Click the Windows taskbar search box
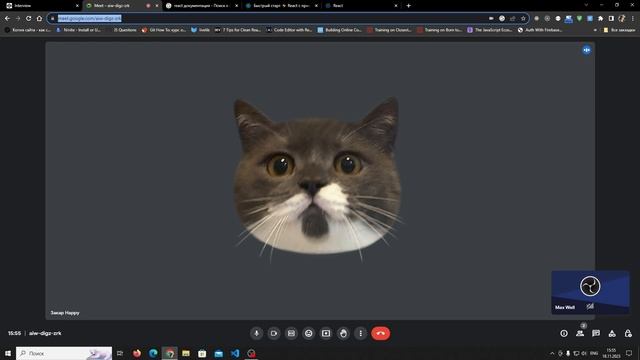Viewport: 640px width, 360px height. tap(64, 353)
